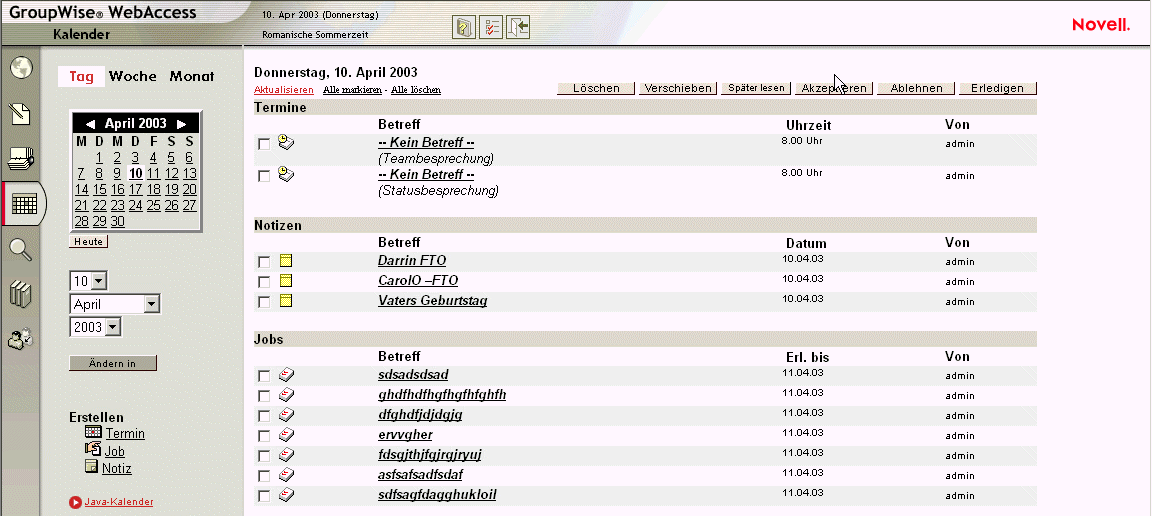Viewport: 1152px width, 516px height.
Task: Open the Vaters Geburtstag note link
Action: pos(433,301)
